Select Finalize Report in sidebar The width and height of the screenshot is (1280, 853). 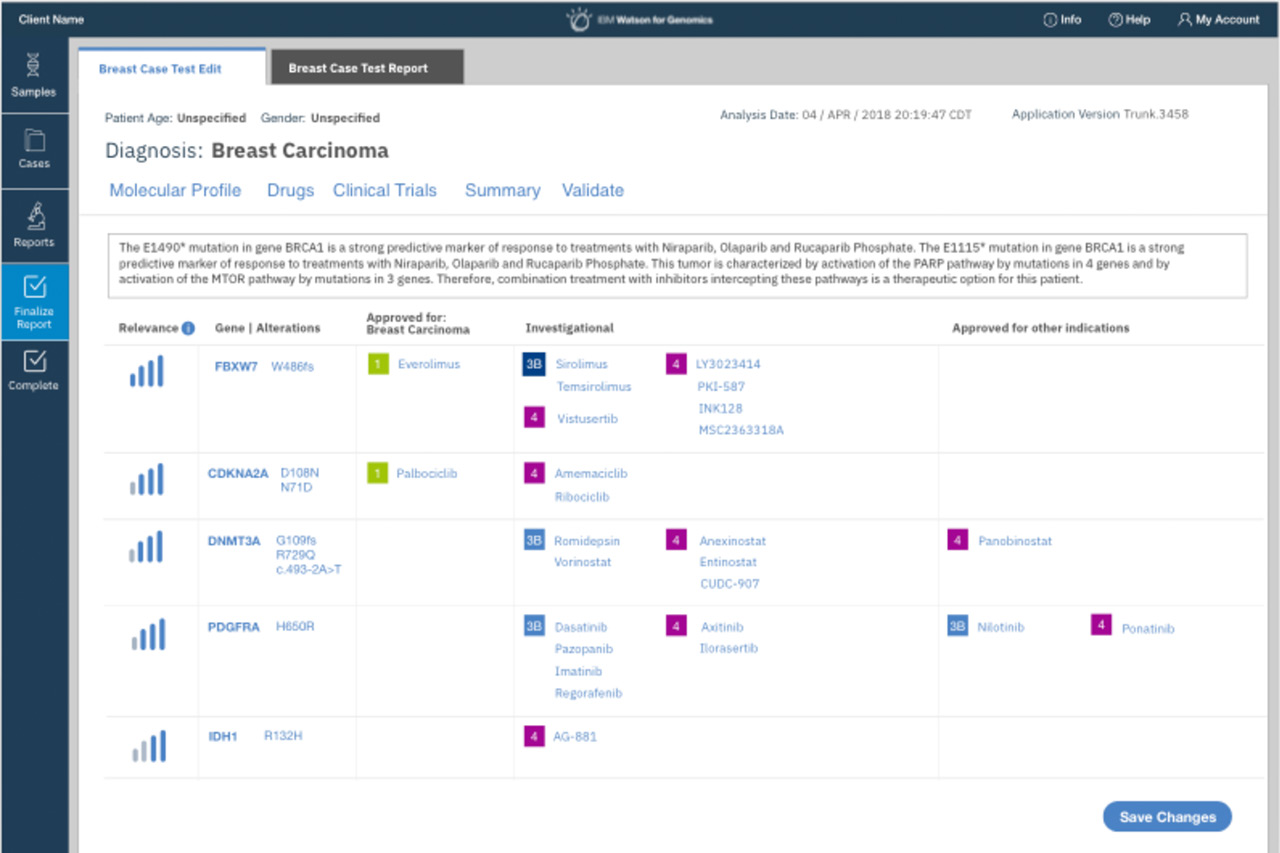click(x=34, y=301)
